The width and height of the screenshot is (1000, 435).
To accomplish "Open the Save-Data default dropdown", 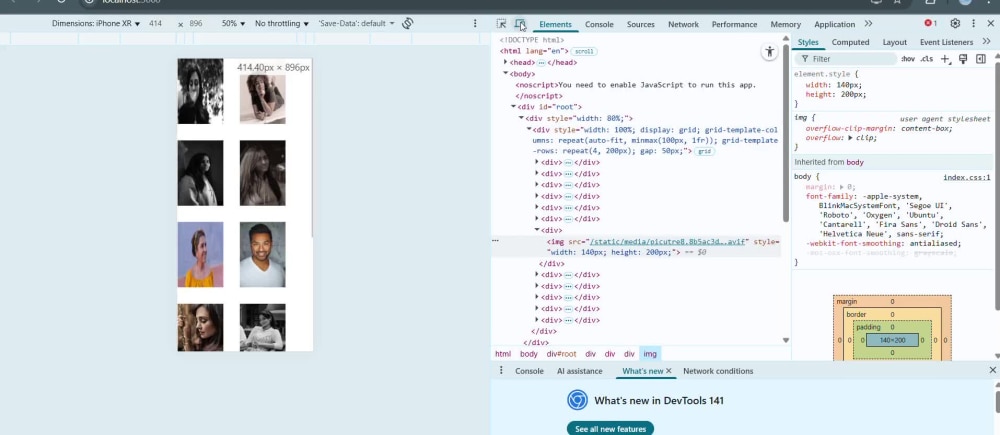I will [x=356, y=24].
